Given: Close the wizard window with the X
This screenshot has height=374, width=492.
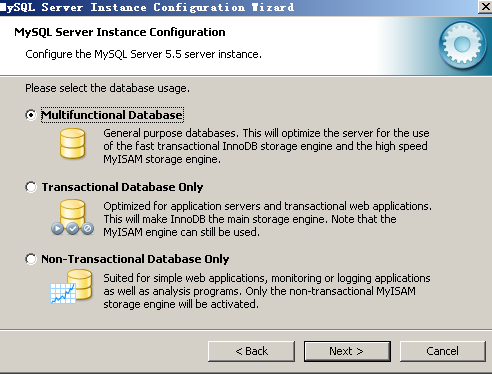Looking at the screenshot, I should click(485, 7).
